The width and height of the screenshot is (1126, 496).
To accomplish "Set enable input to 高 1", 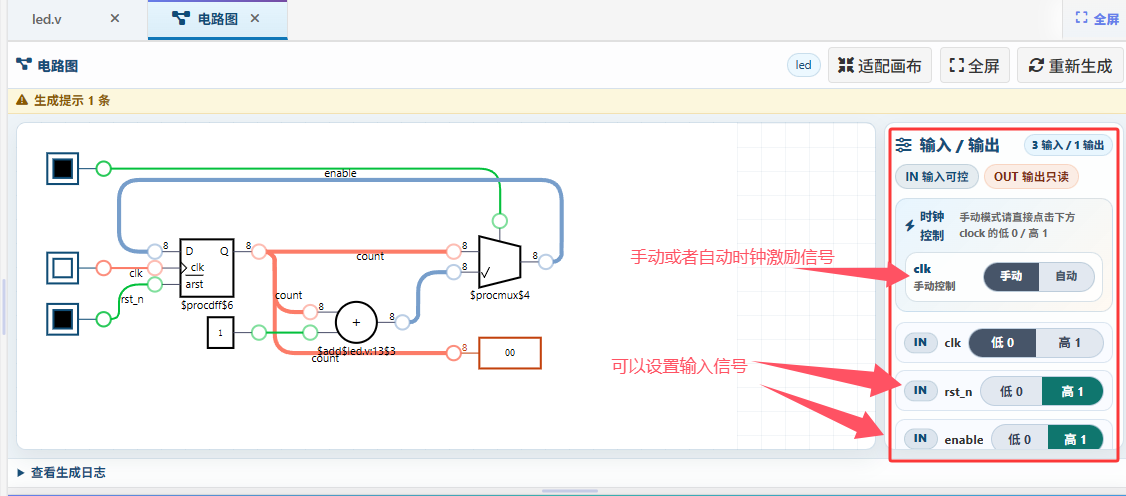I will pyautogui.click(x=1075, y=439).
